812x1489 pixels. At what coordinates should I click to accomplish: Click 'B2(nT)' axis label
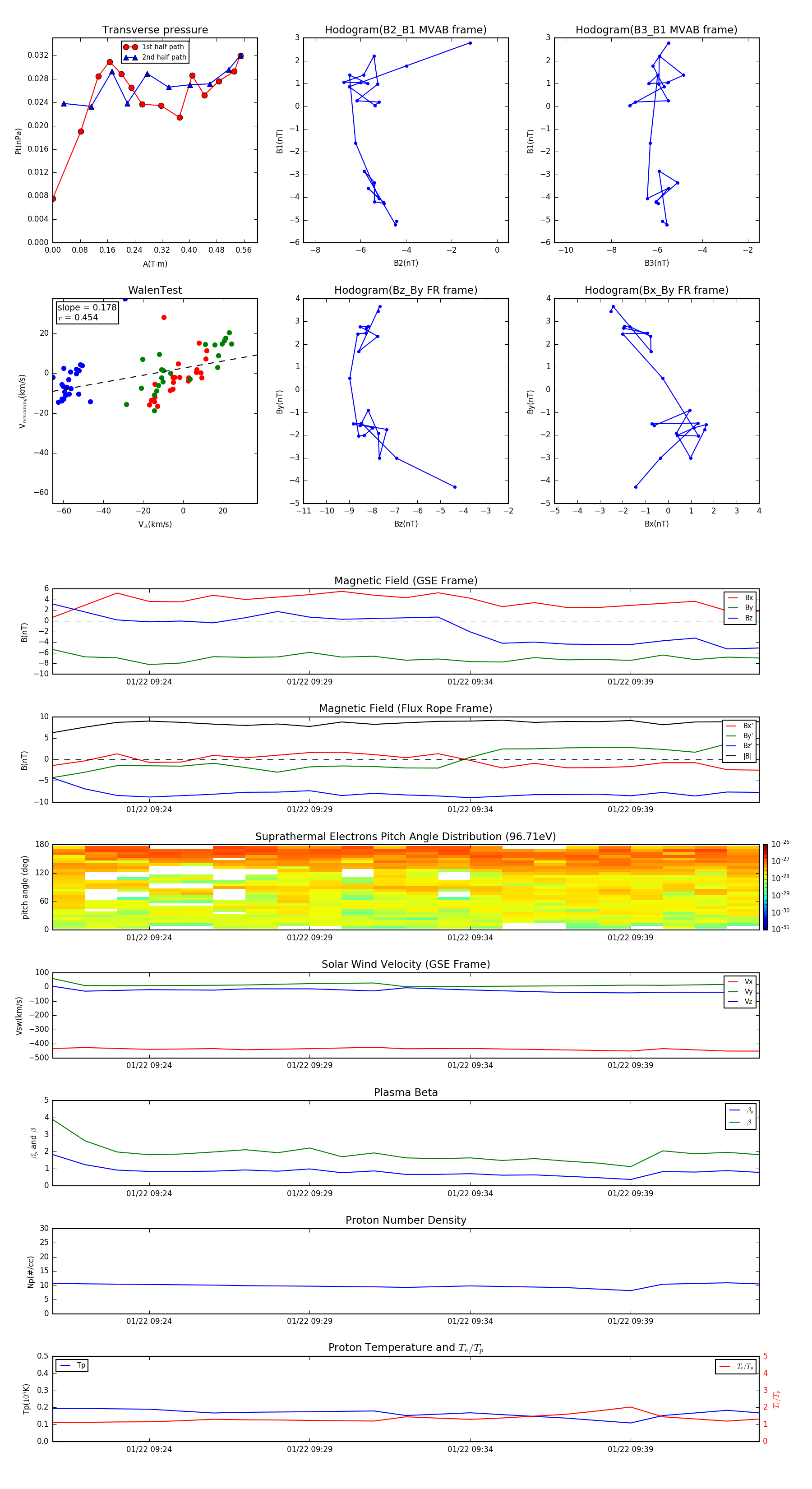tap(406, 263)
